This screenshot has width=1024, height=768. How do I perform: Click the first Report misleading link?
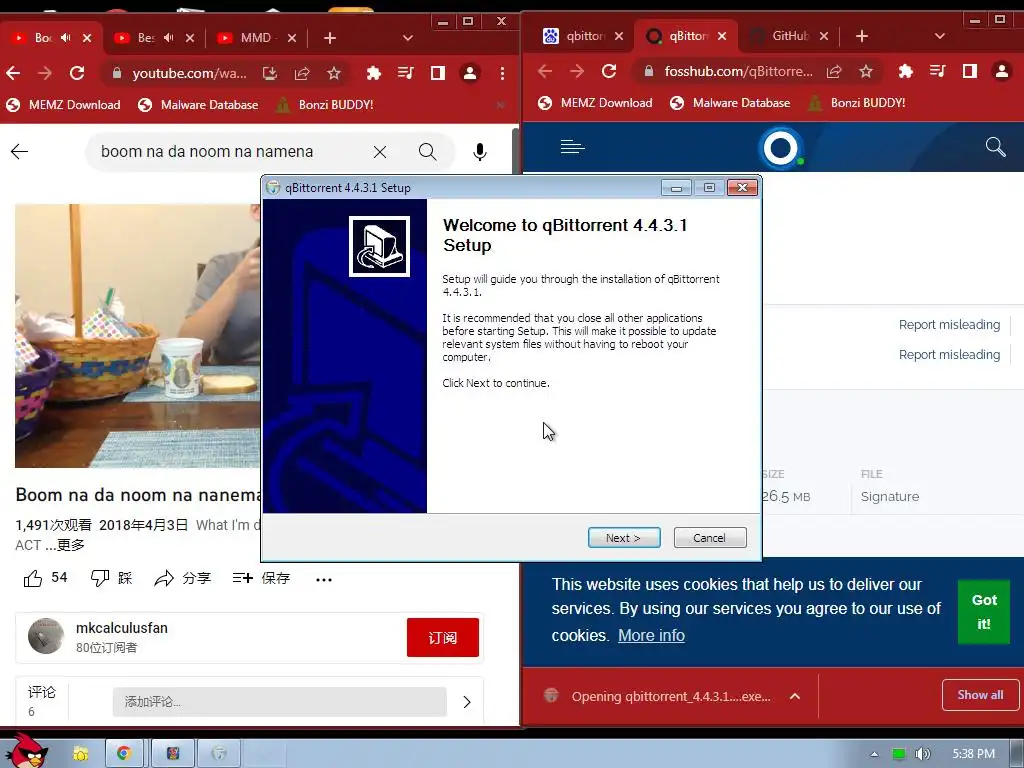tap(949, 325)
